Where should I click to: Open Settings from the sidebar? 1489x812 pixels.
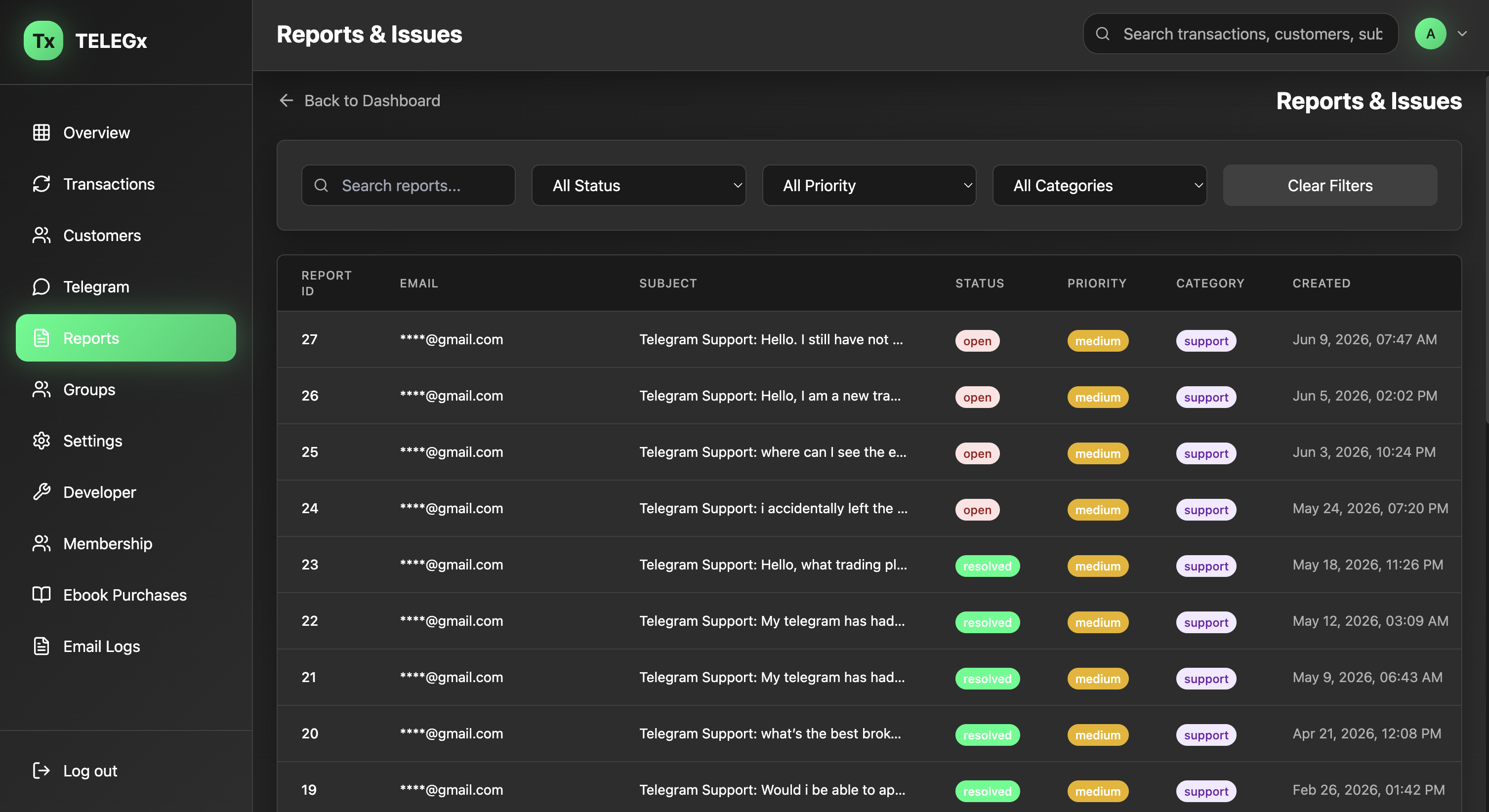[x=126, y=441]
